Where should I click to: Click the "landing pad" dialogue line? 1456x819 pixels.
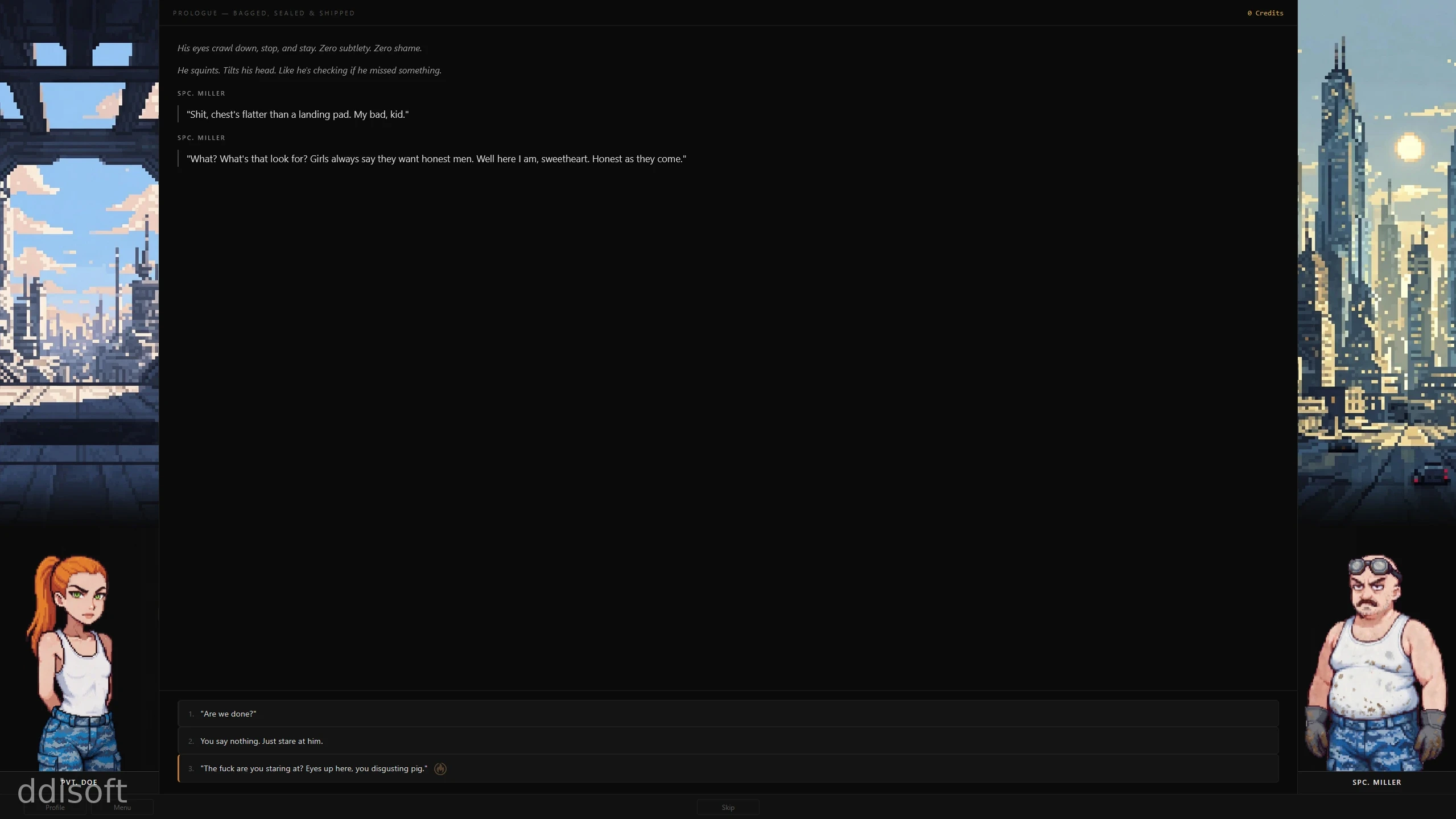(298, 114)
